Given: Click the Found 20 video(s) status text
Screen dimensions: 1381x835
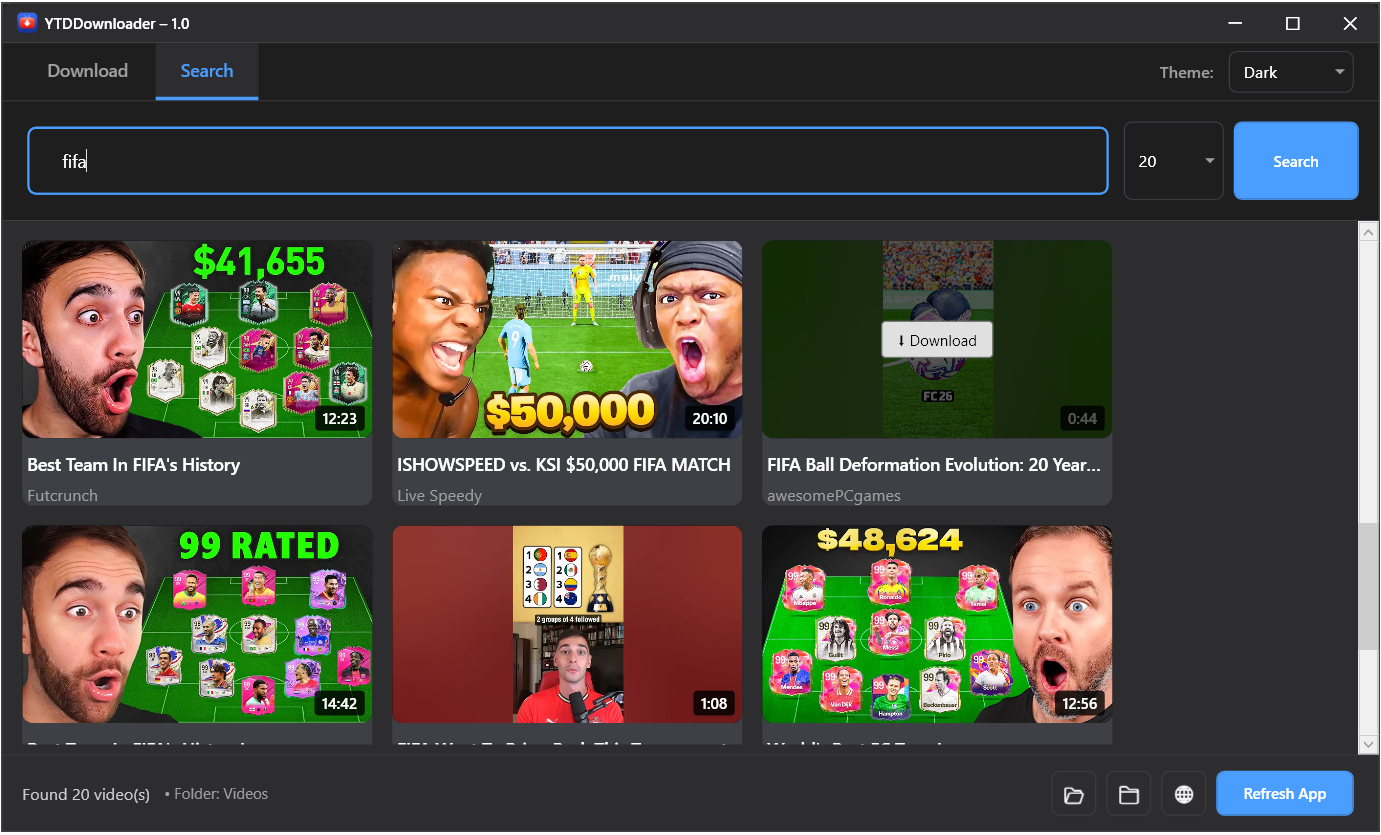Looking at the screenshot, I should pos(86,795).
